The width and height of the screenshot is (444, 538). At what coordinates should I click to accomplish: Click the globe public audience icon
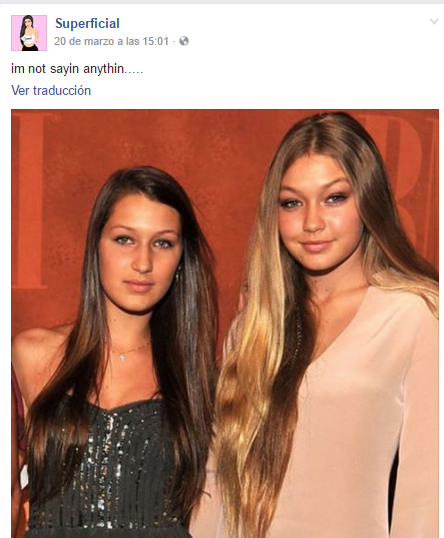[184, 41]
